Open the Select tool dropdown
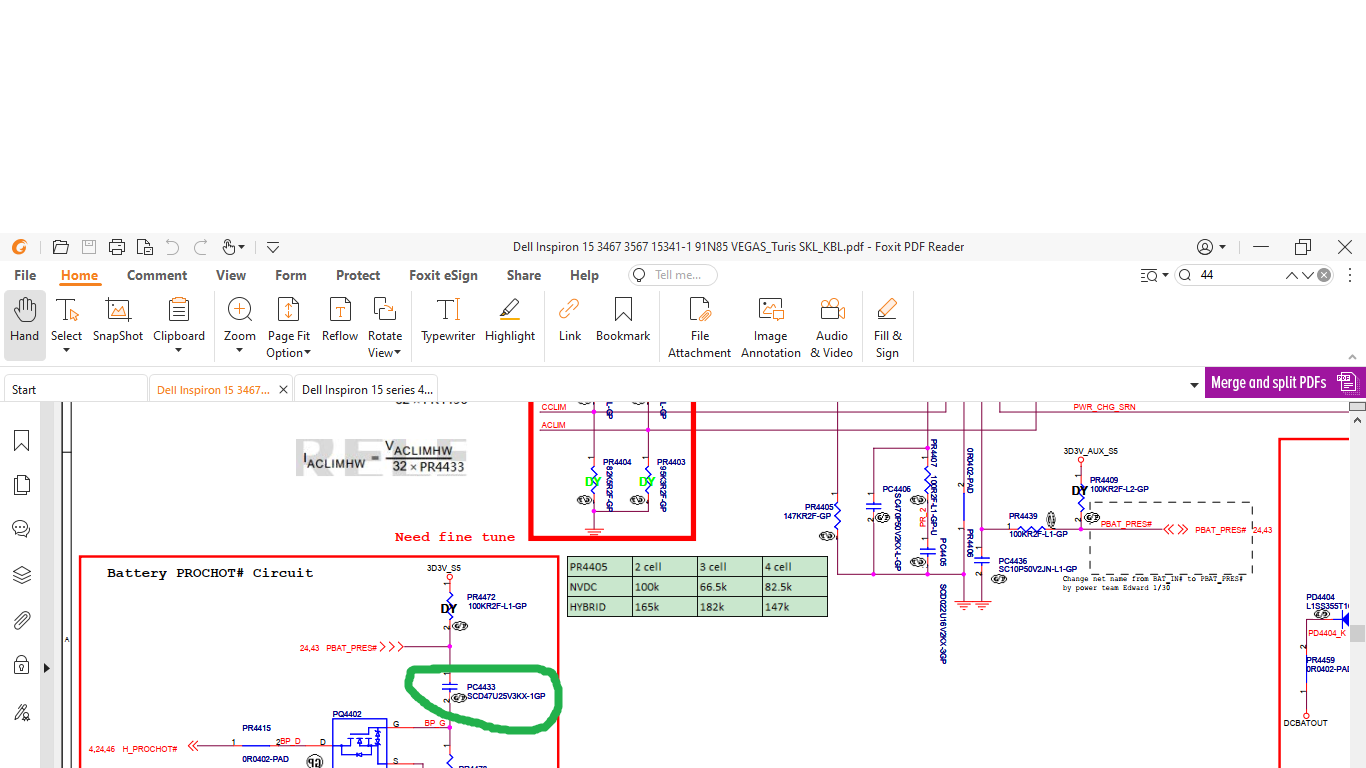 67,350
